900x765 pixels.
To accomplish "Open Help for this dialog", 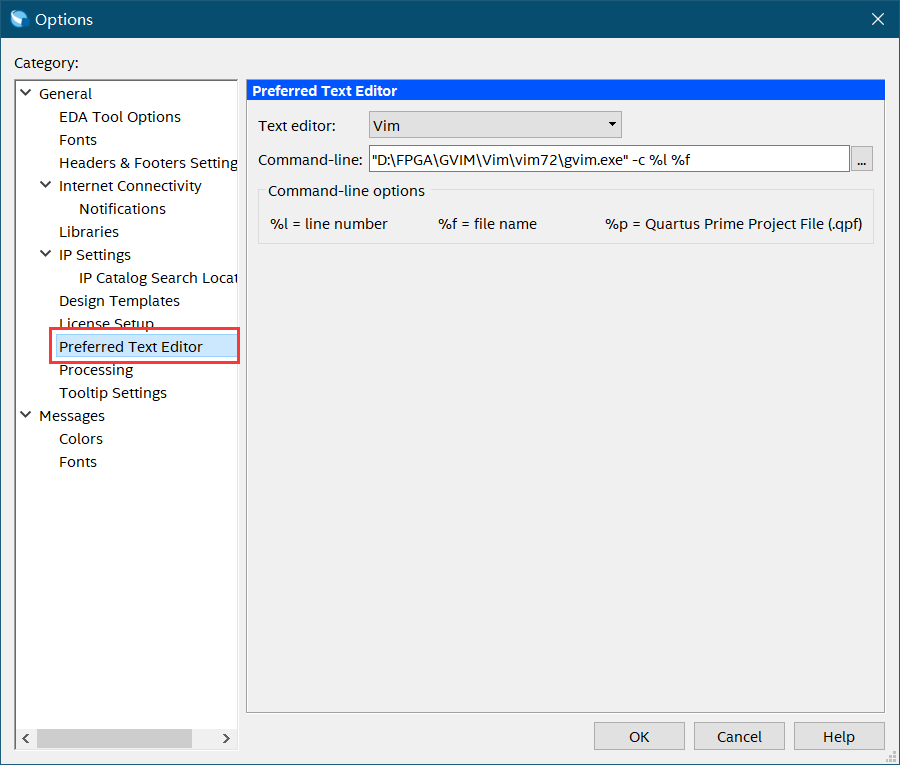I will [x=839, y=736].
